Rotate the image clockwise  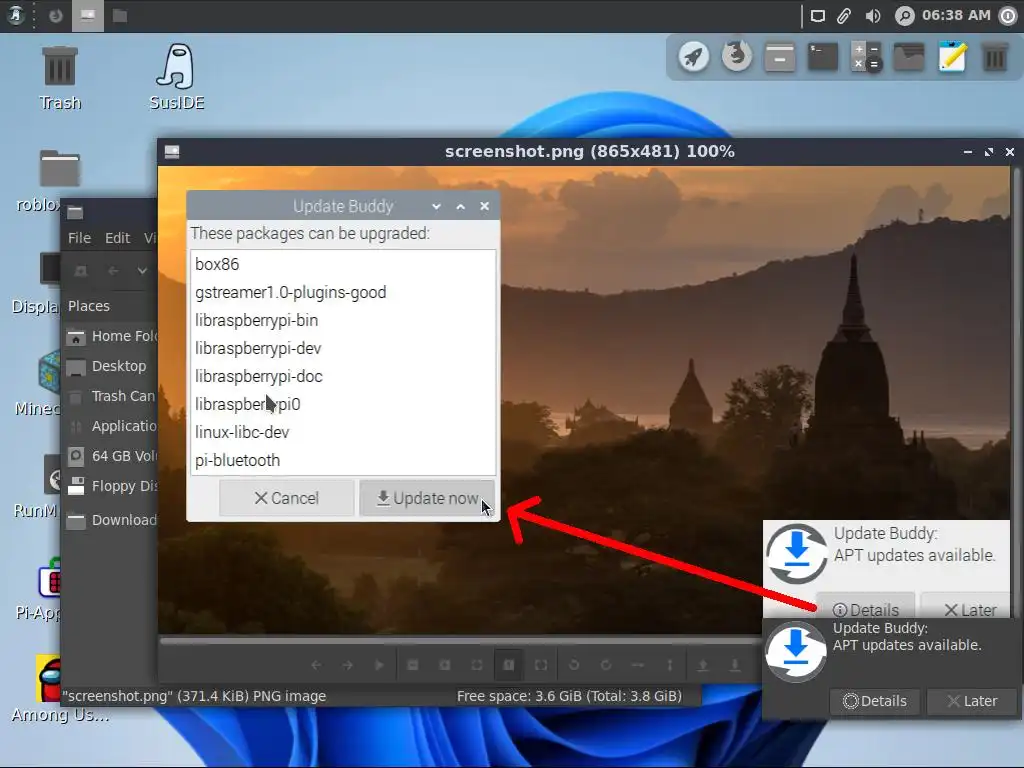pos(605,665)
